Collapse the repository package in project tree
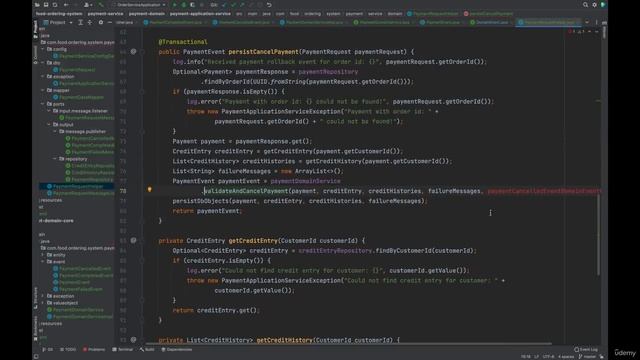This screenshot has width=640, height=360. pyautogui.click(x=55, y=159)
